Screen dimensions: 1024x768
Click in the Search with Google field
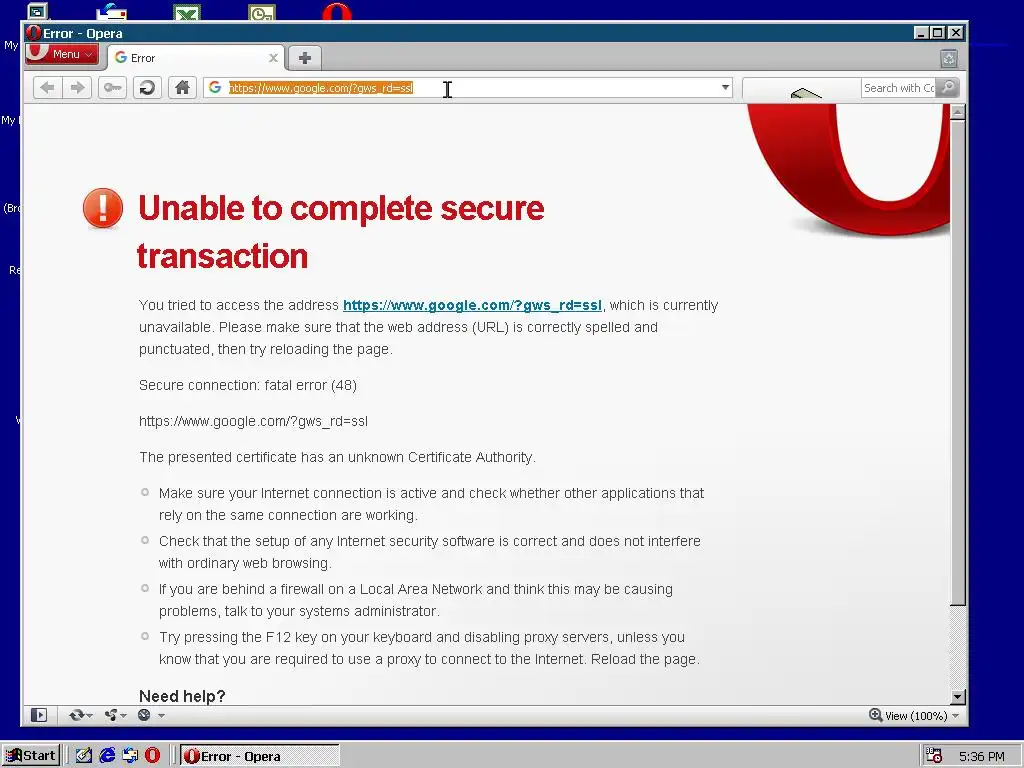tap(898, 88)
